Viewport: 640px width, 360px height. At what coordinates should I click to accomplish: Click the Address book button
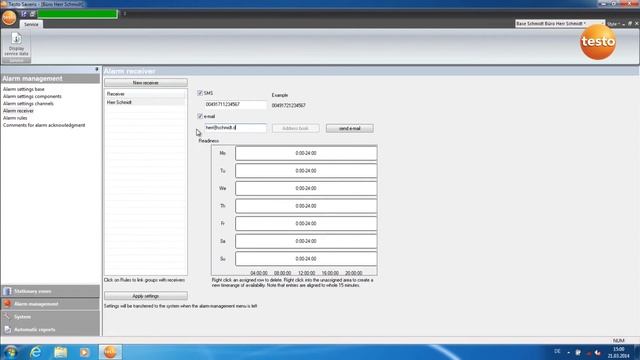coord(296,129)
